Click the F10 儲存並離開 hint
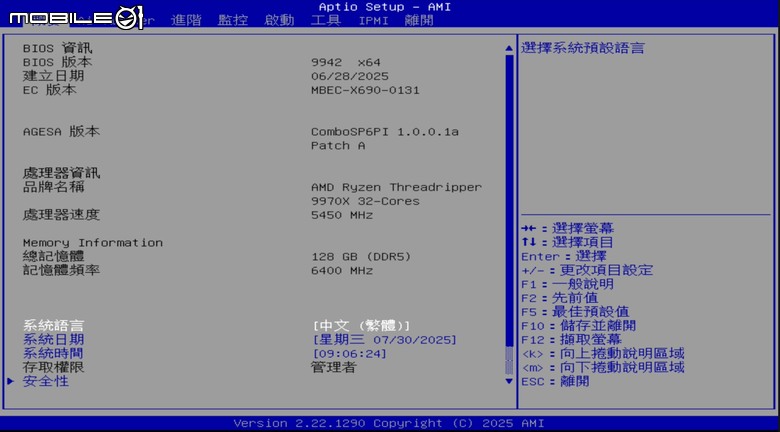 pyautogui.click(x=579, y=326)
